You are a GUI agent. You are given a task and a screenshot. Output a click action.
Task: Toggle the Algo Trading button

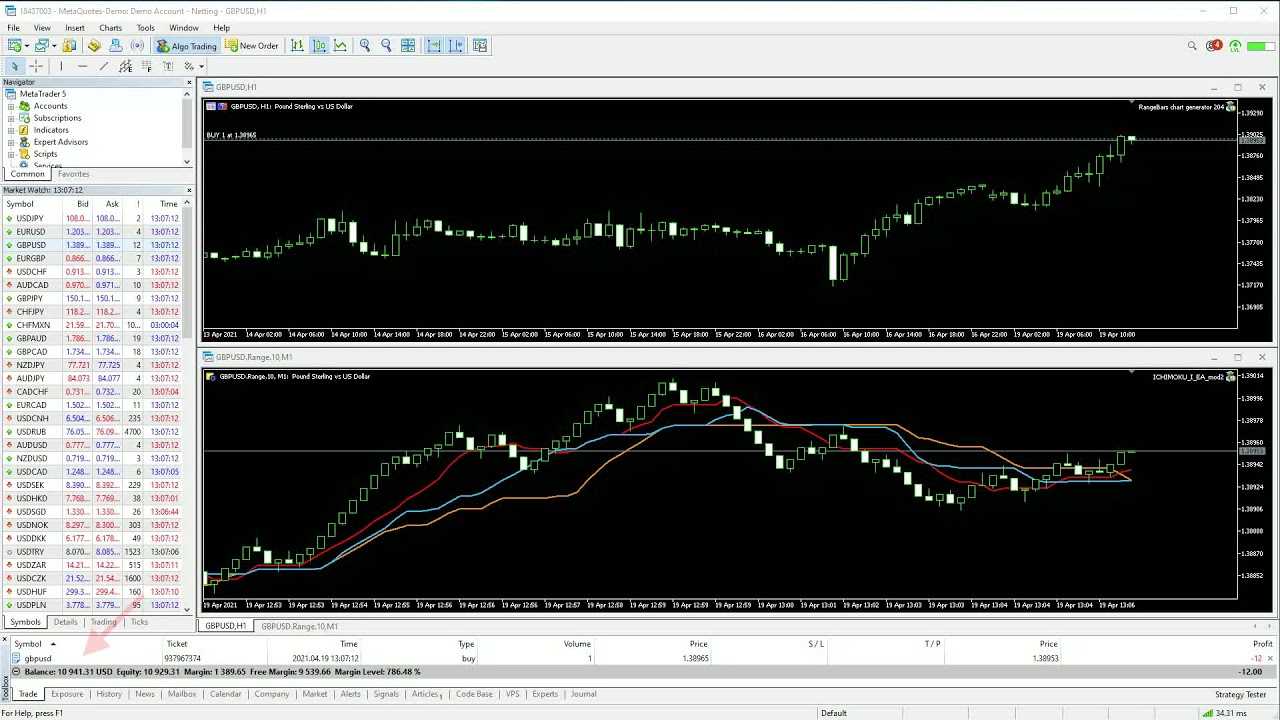coord(186,45)
